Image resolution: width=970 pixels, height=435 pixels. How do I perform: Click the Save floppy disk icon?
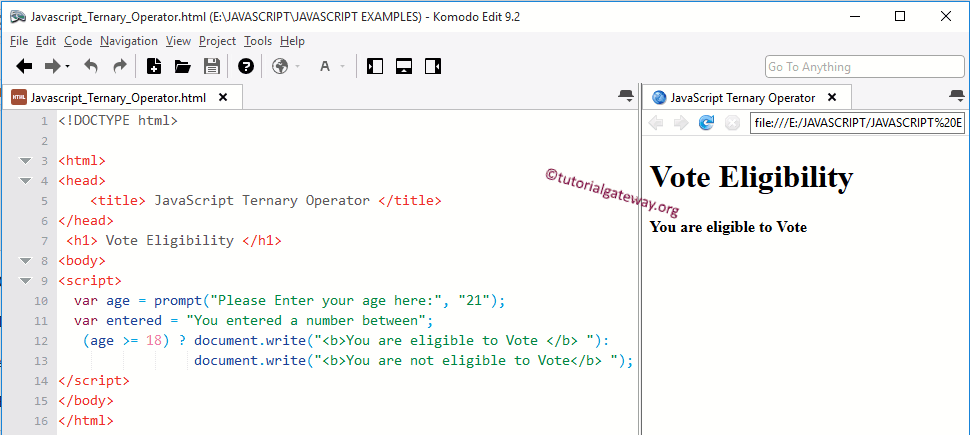point(212,66)
